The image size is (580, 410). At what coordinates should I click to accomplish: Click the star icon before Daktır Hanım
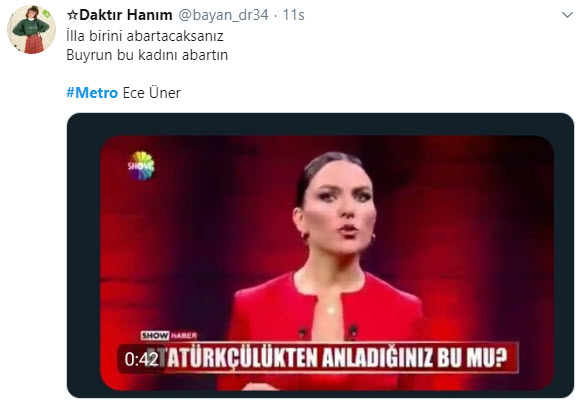(x=72, y=15)
